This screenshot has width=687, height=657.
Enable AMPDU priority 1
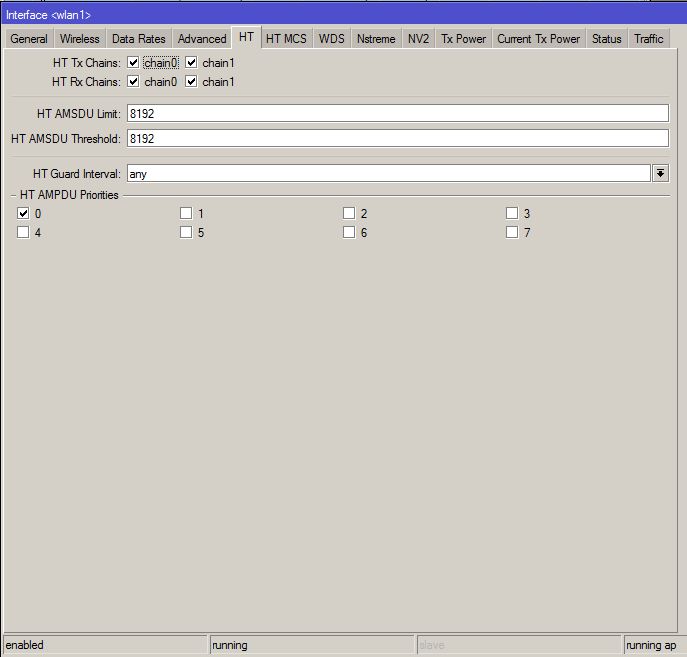(186, 213)
